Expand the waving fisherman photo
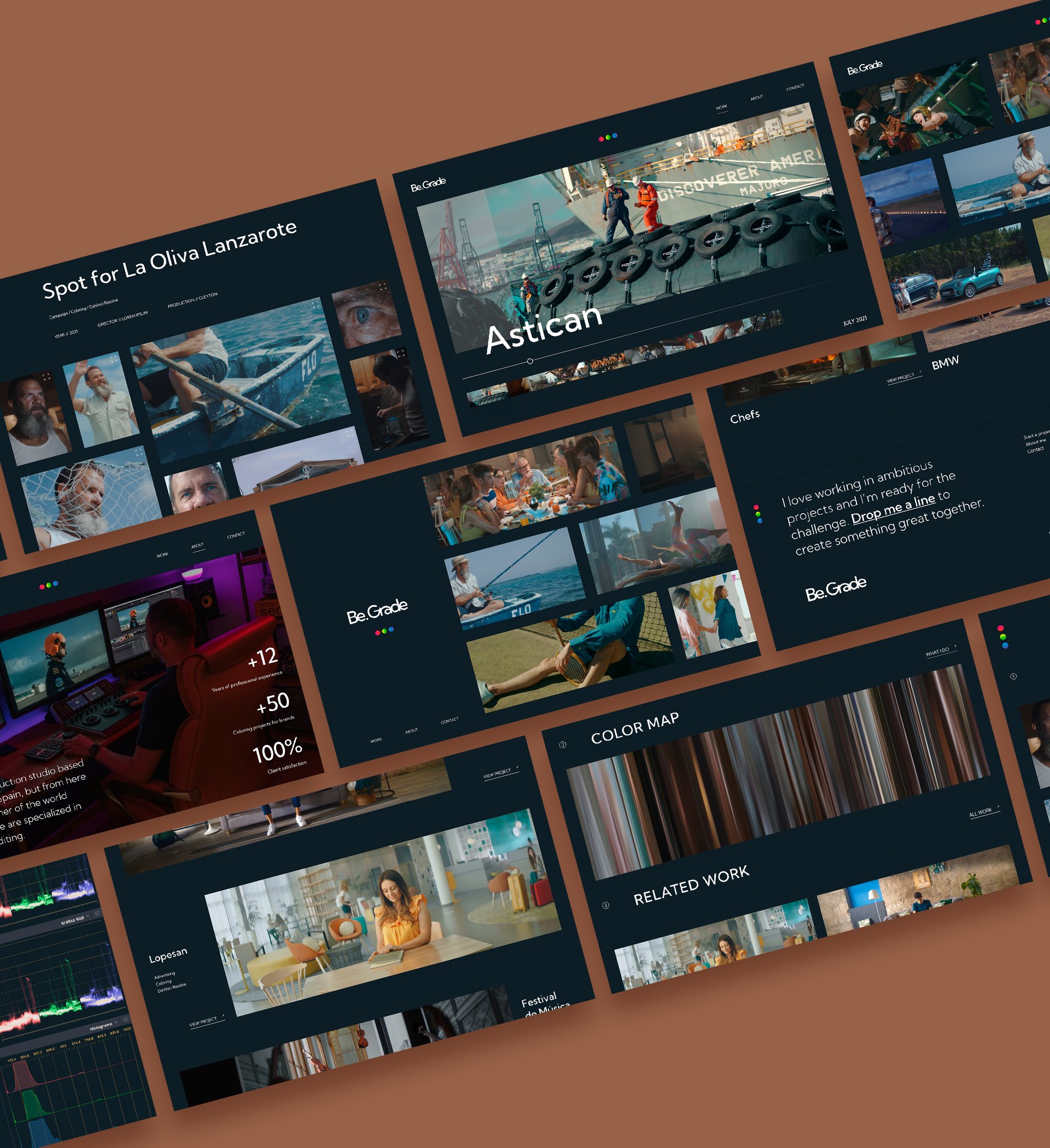 tap(113, 359)
